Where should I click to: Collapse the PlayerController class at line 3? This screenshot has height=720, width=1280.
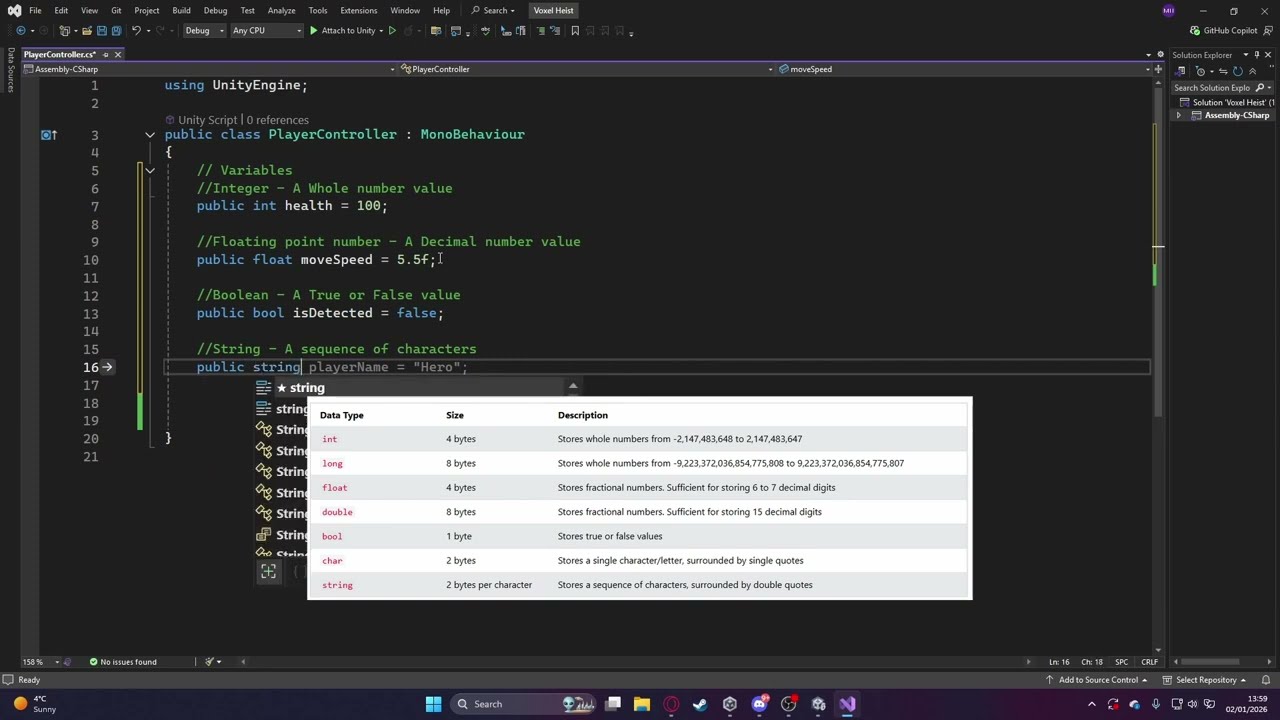pyautogui.click(x=150, y=135)
